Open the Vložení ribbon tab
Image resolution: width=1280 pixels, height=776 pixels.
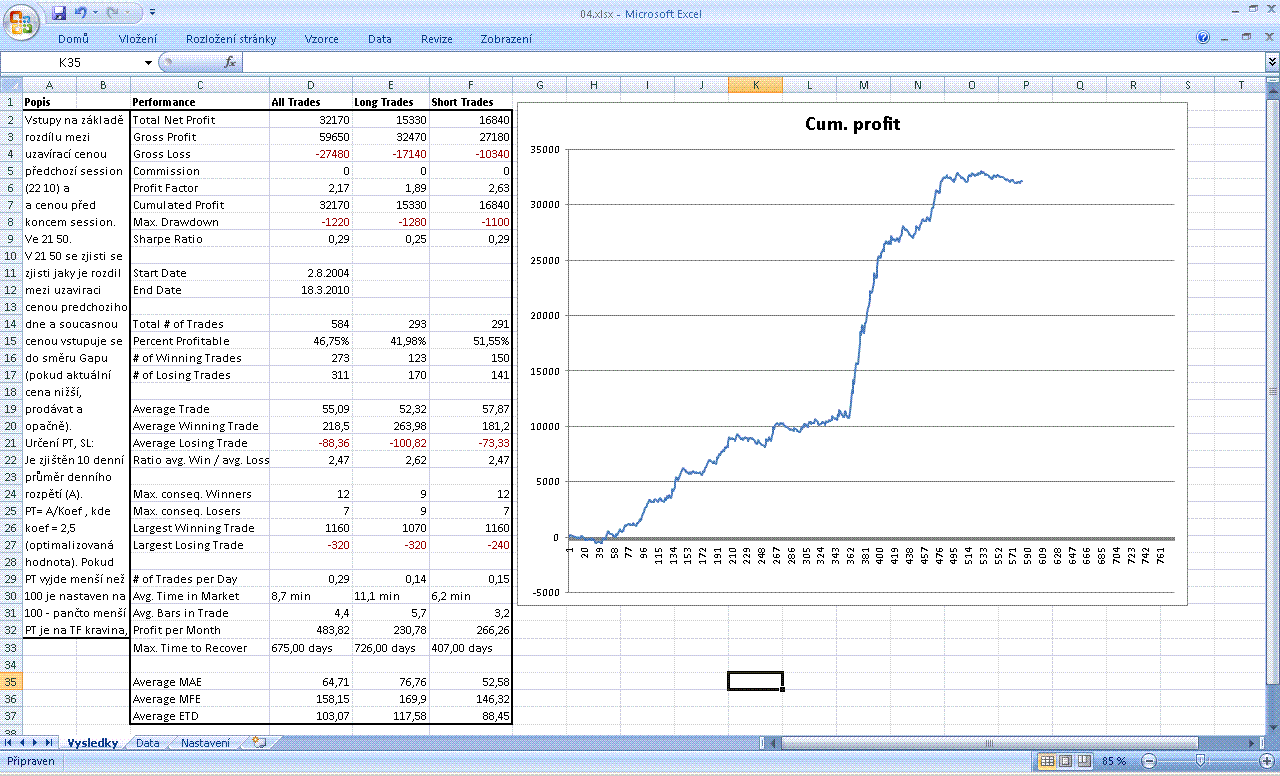(137, 39)
